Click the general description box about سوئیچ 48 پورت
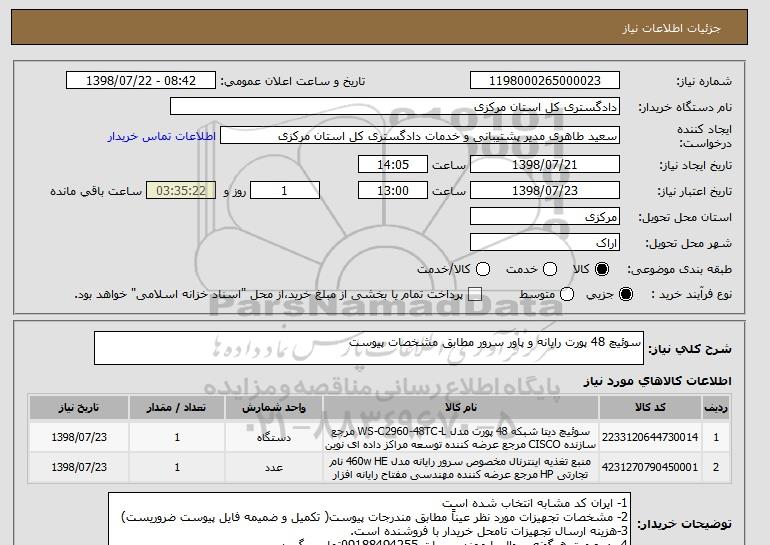 coord(369,348)
